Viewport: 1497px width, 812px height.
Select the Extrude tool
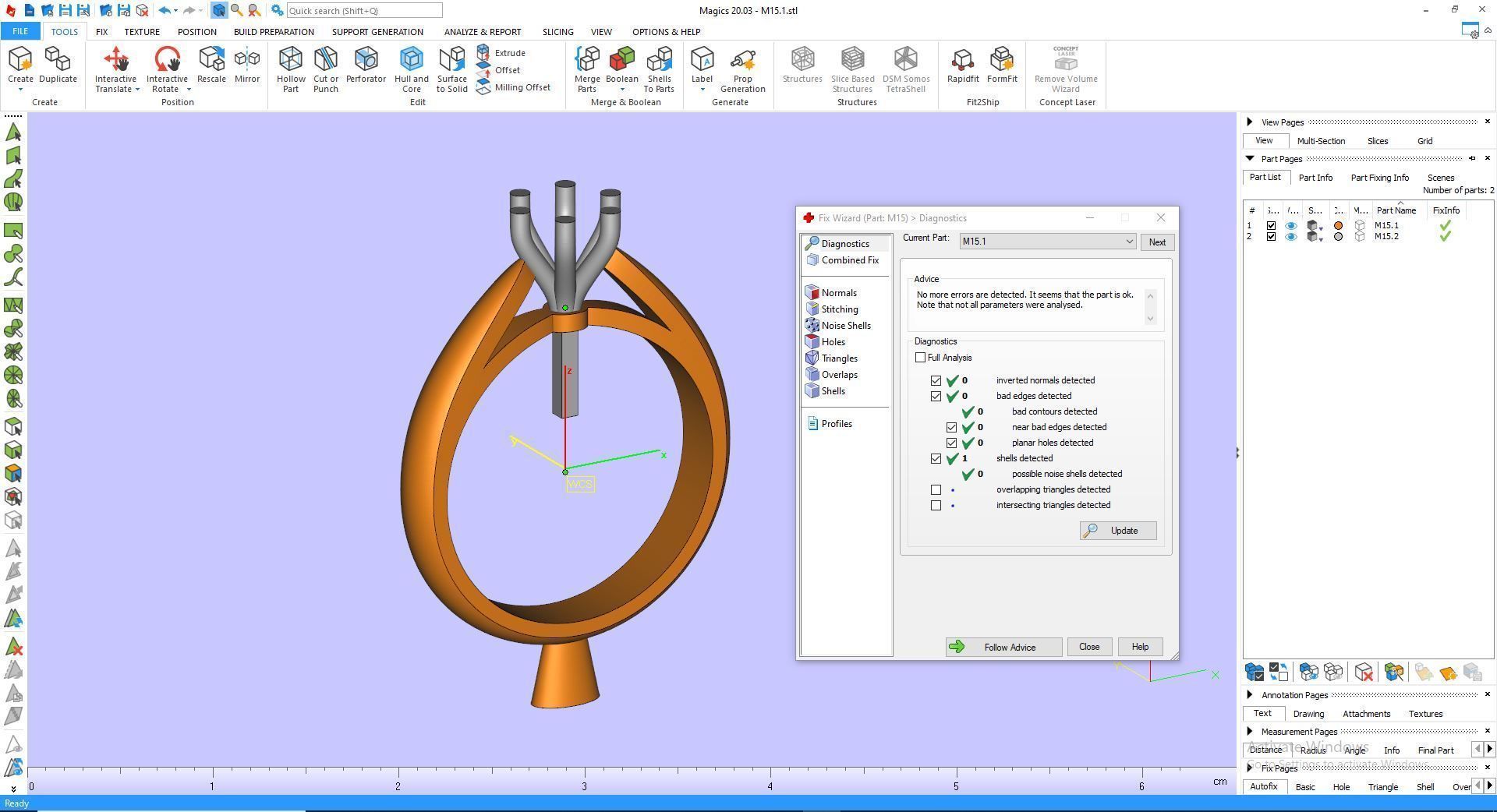point(501,53)
